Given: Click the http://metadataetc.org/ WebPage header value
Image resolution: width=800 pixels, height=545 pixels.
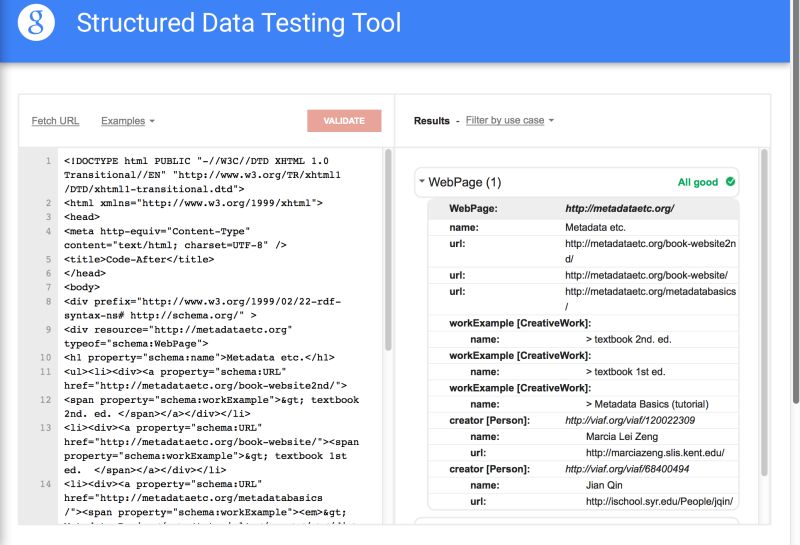Looking at the screenshot, I should tap(619, 209).
